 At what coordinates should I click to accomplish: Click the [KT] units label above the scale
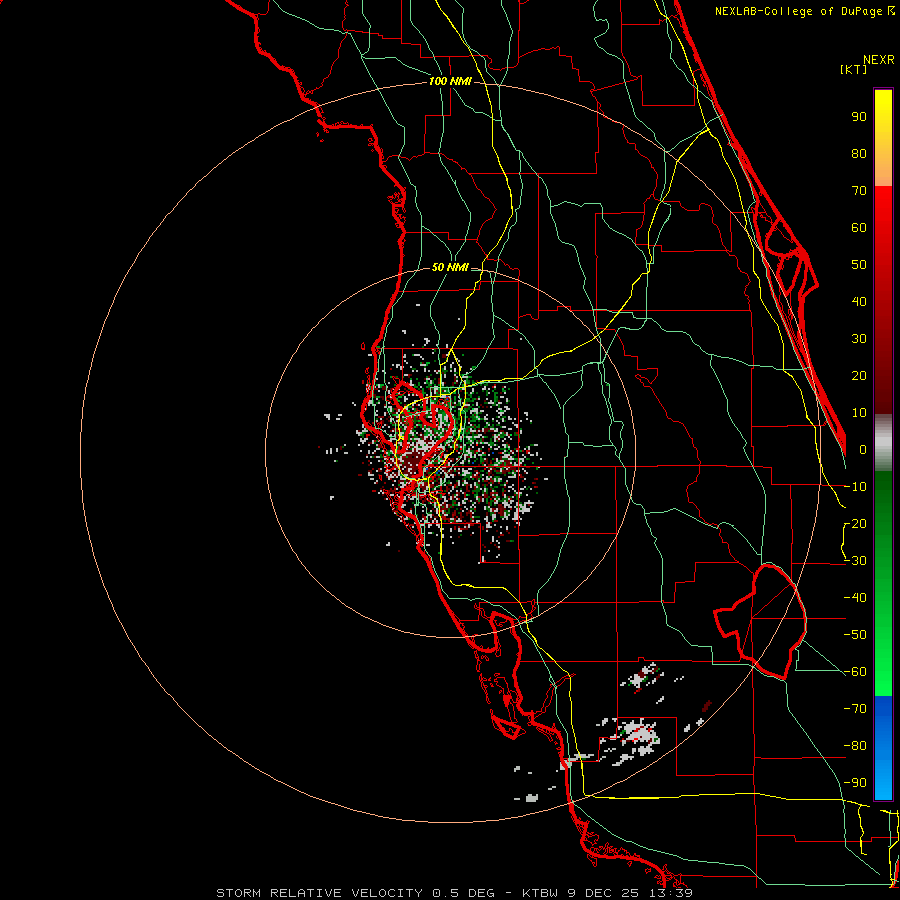(x=853, y=69)
